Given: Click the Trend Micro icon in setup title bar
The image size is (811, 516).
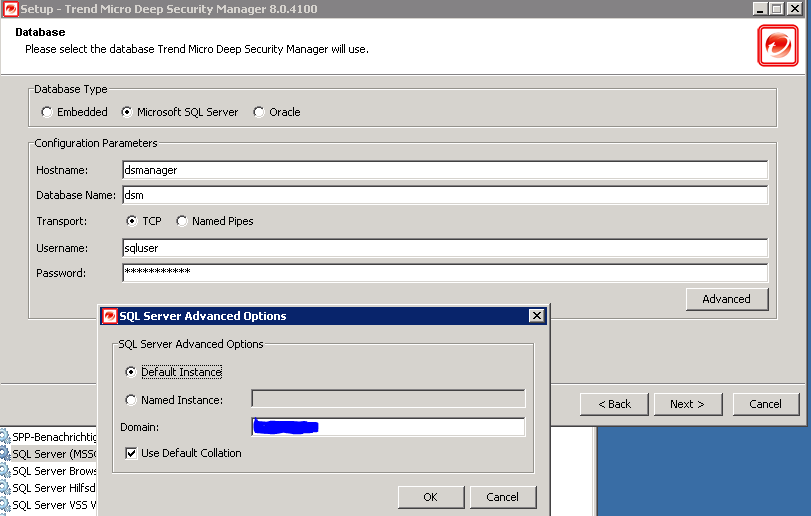Looking at the screenshot, I should click(10, 9).
